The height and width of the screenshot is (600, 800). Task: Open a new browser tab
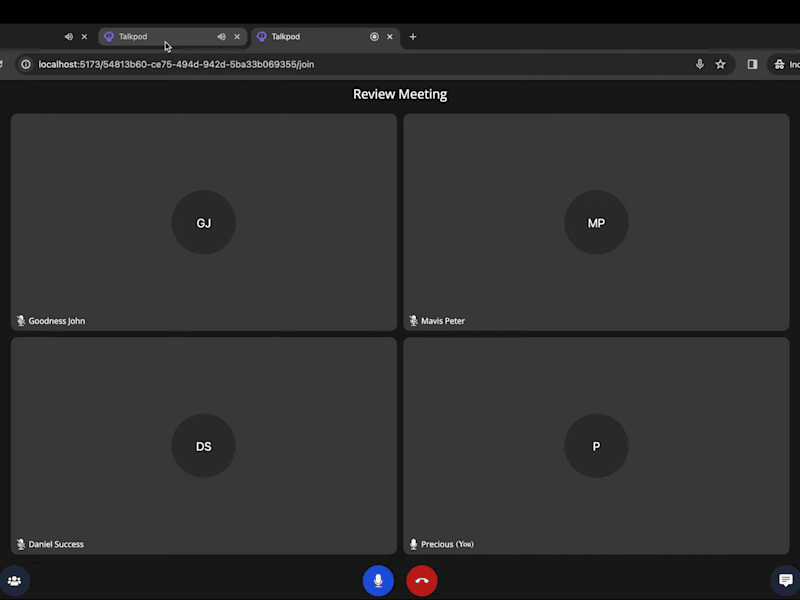(413, 37)
